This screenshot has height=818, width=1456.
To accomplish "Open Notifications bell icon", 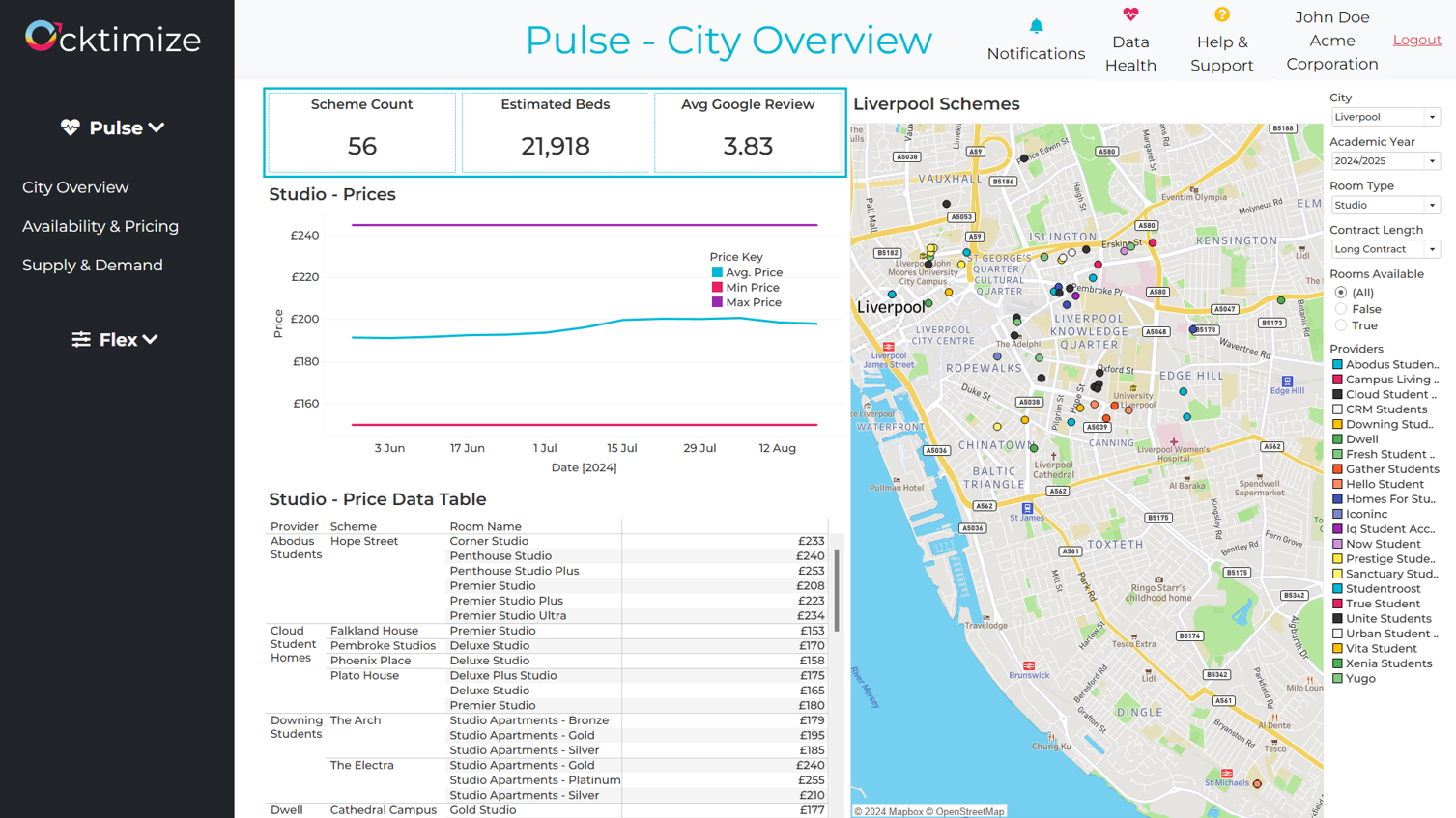I will (1036, 26).
